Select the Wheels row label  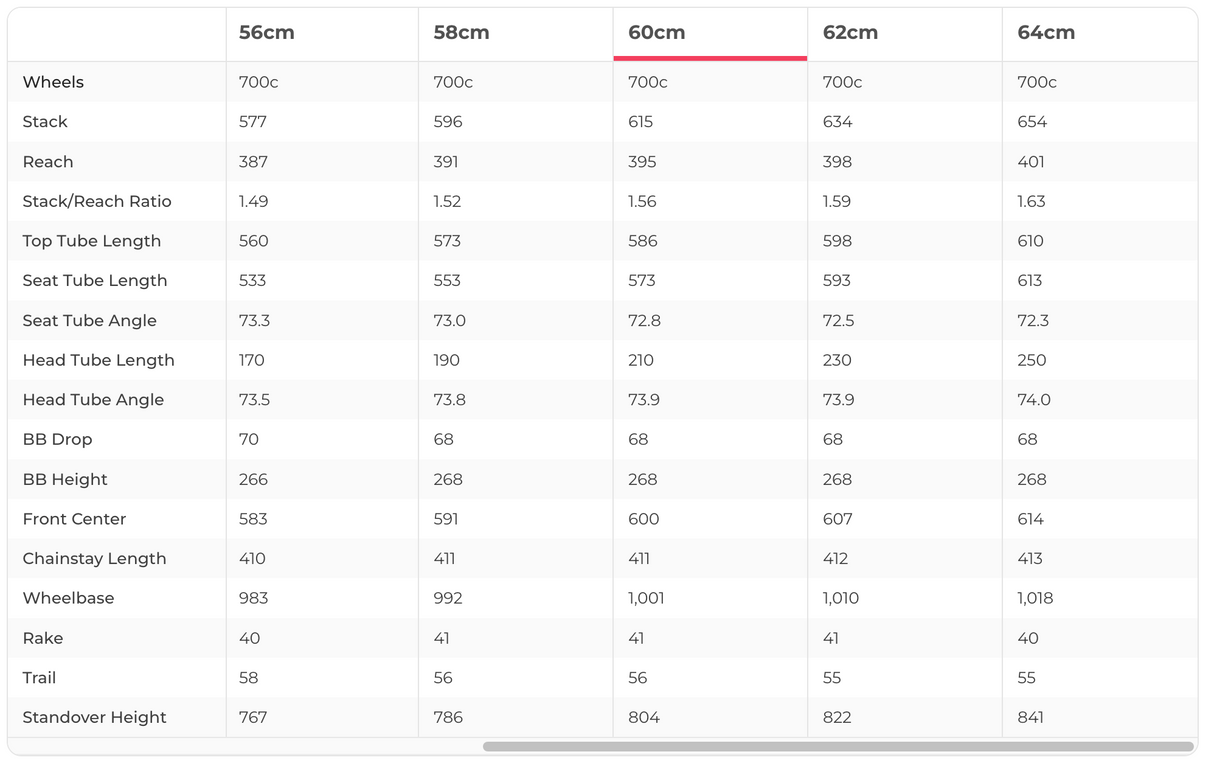coord(53,82)
